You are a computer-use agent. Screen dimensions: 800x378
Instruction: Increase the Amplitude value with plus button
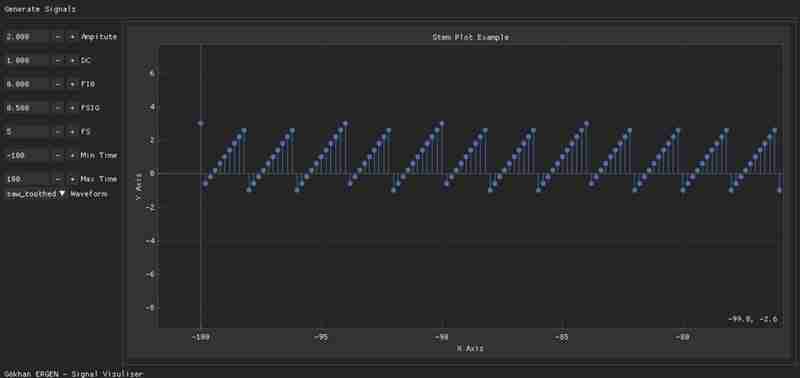(x=72, y=37)
